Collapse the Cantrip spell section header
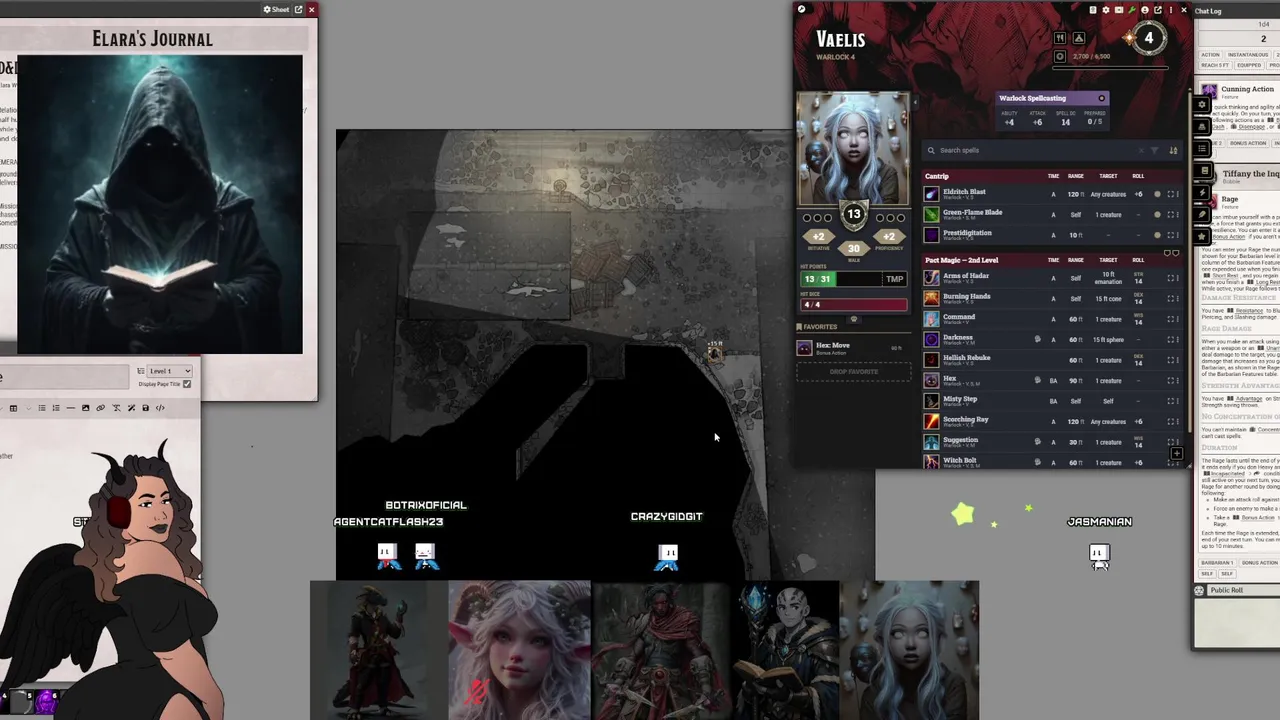The width and height of the screenshot is (1280, 720). tap(1053, 176)
